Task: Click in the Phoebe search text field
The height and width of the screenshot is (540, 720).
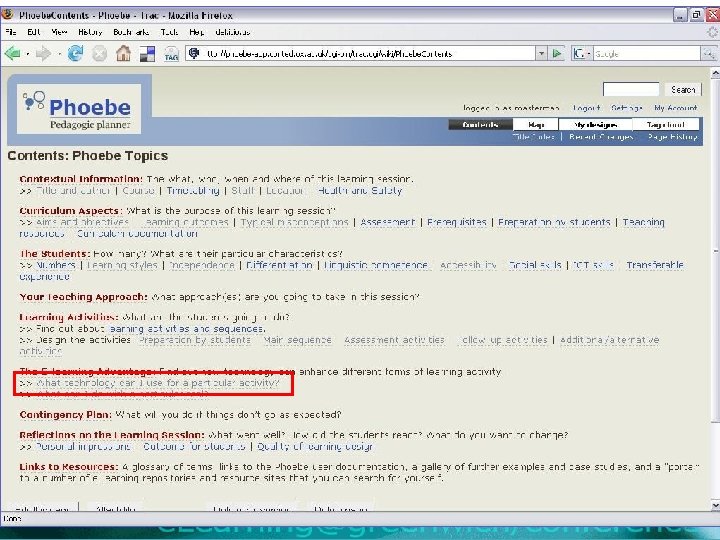Action: 630,89
